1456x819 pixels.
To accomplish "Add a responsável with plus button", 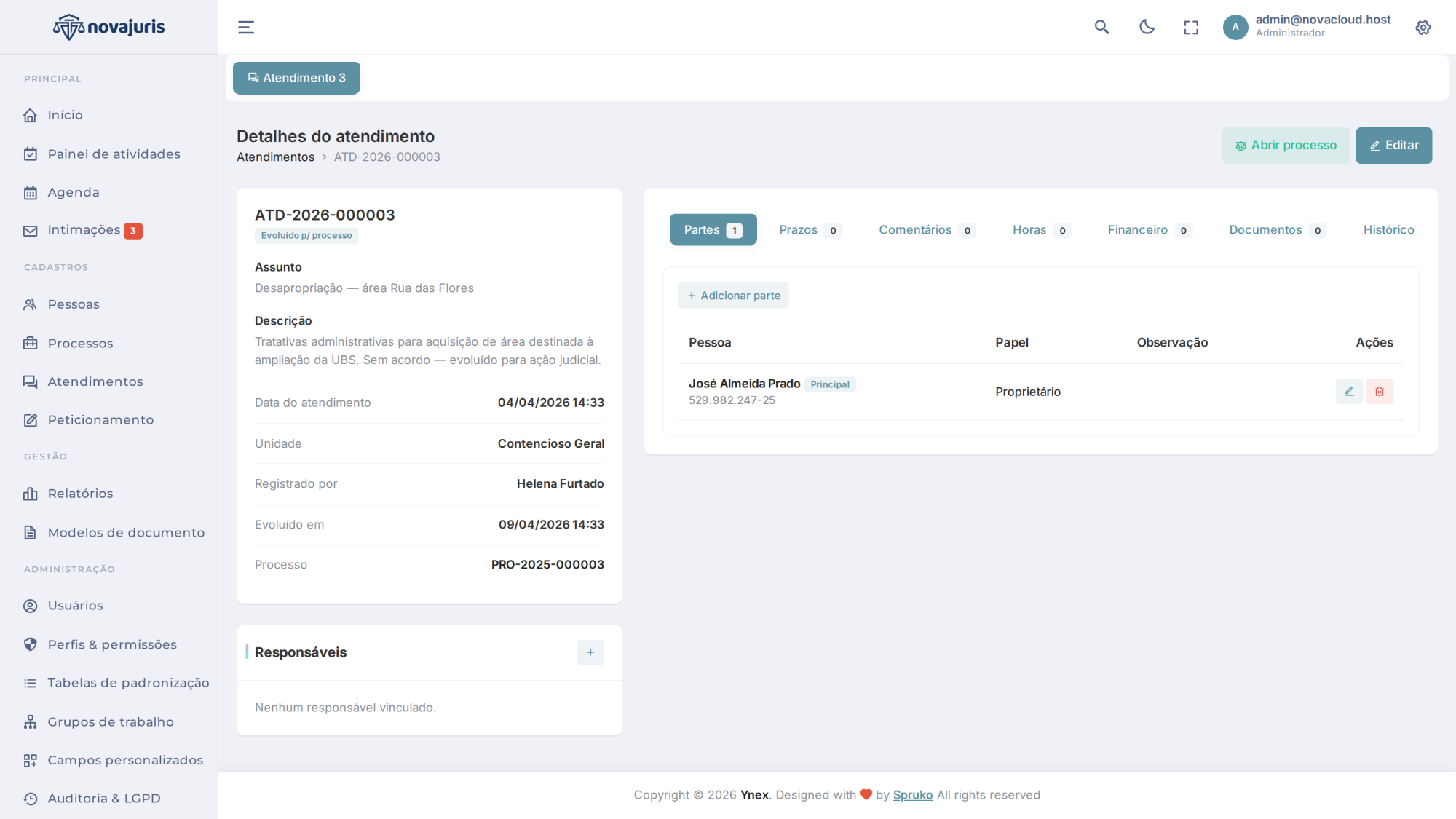I will pos(590,652).
